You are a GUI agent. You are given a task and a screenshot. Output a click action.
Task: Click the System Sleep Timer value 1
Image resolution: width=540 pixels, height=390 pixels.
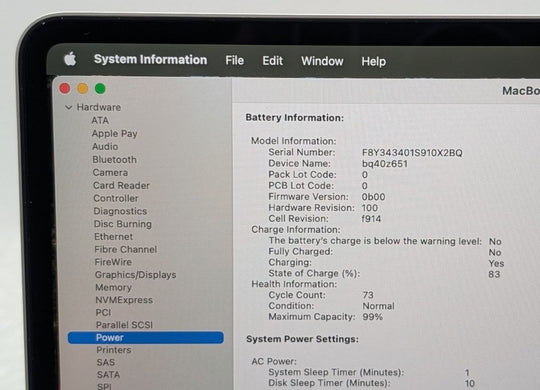(467, 373)
